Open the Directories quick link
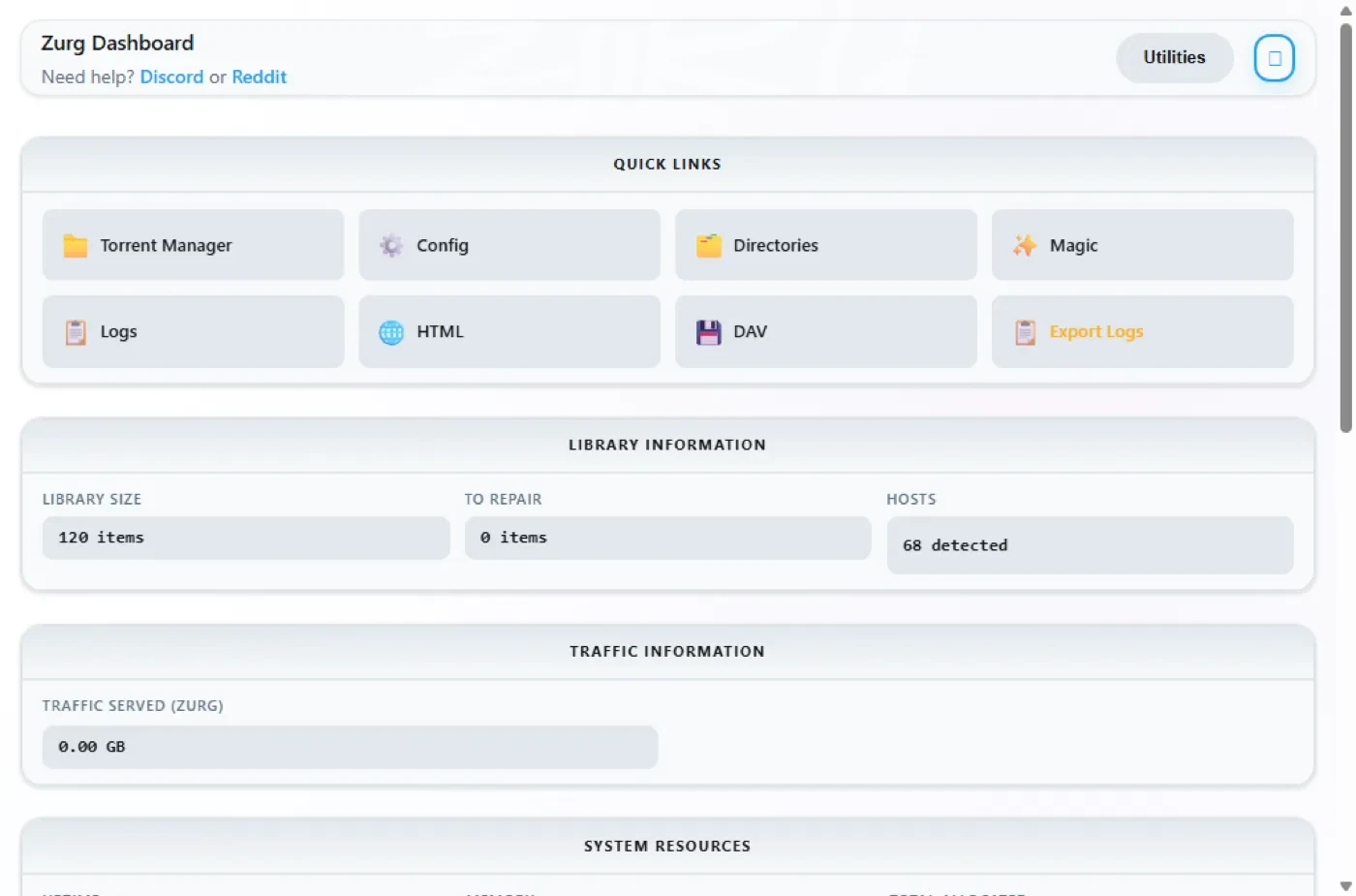1356x896 pixels. (x=826, y=245)
